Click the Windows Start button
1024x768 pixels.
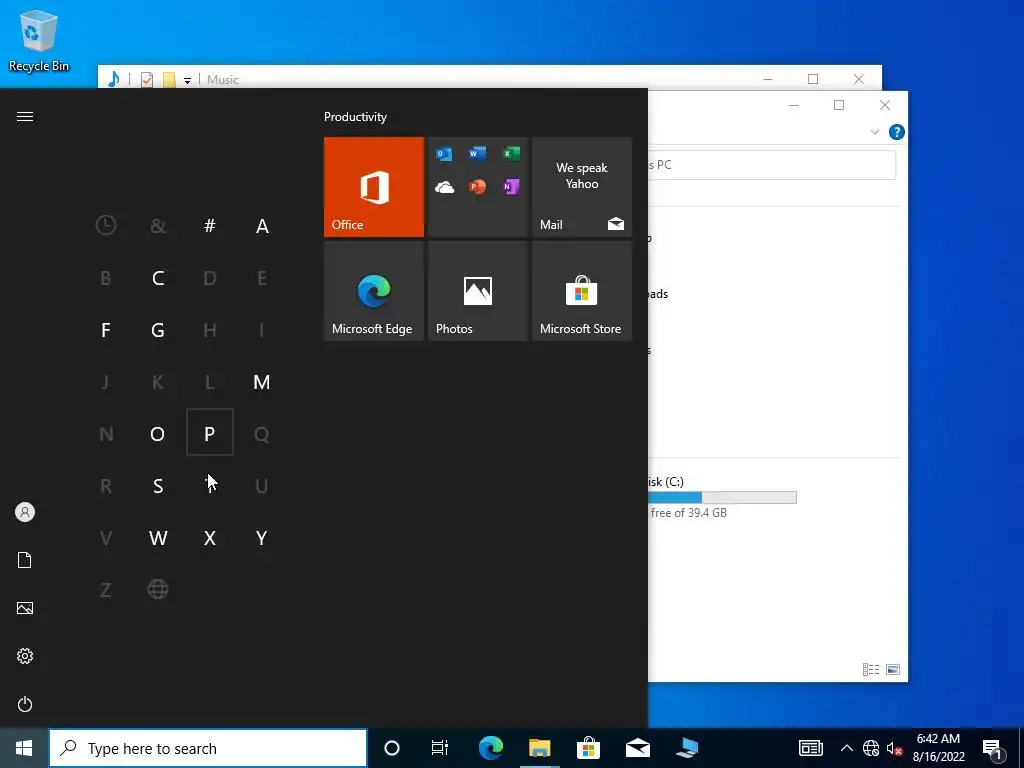tap(24, 748)
